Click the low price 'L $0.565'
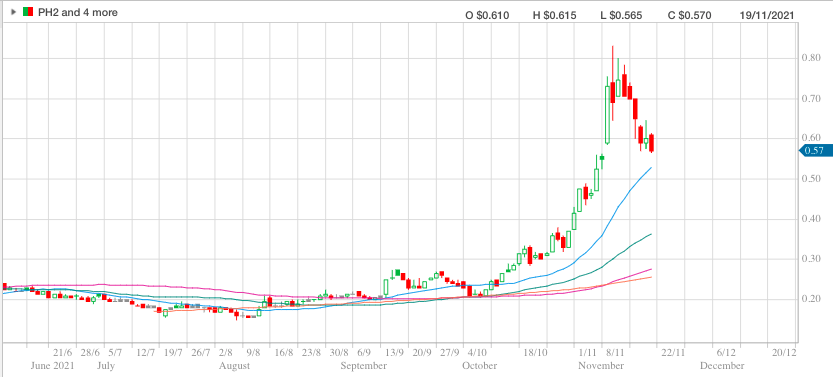833x377 pixels. click(x=621, y=15)
